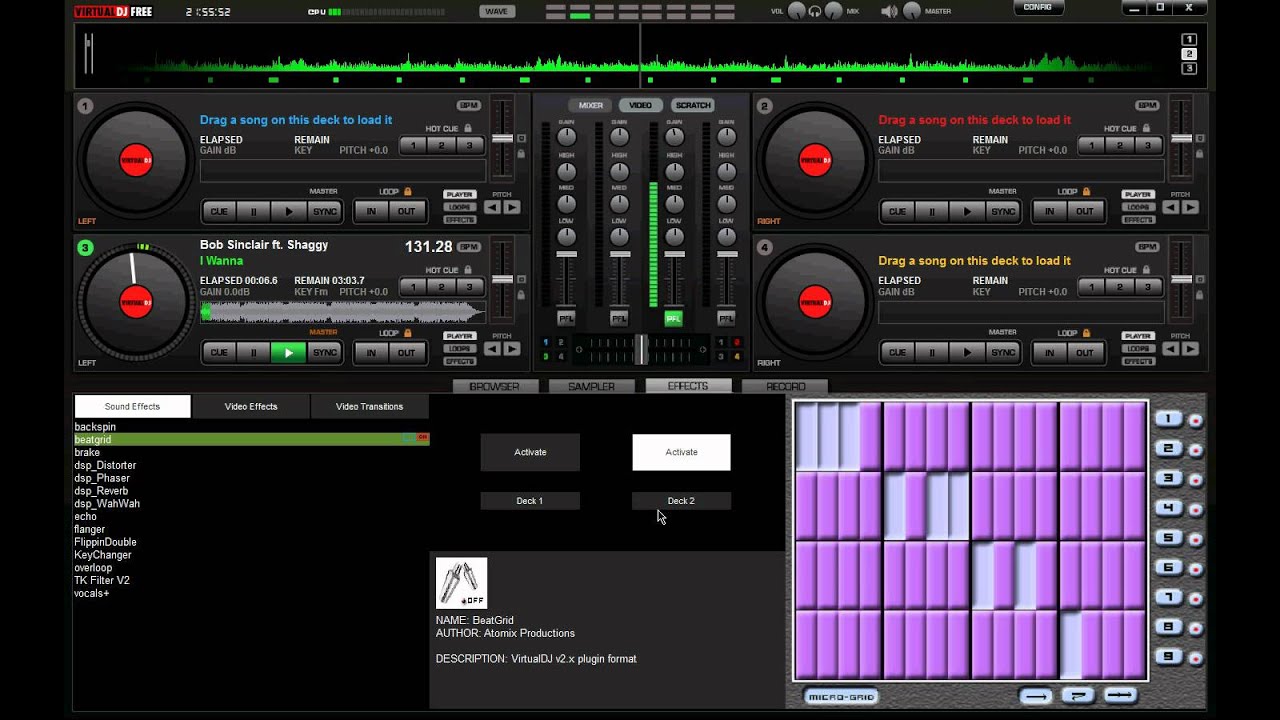Toggle hot cue lock on deck 3
The image size is (1280, 720).
pos(468,269)
